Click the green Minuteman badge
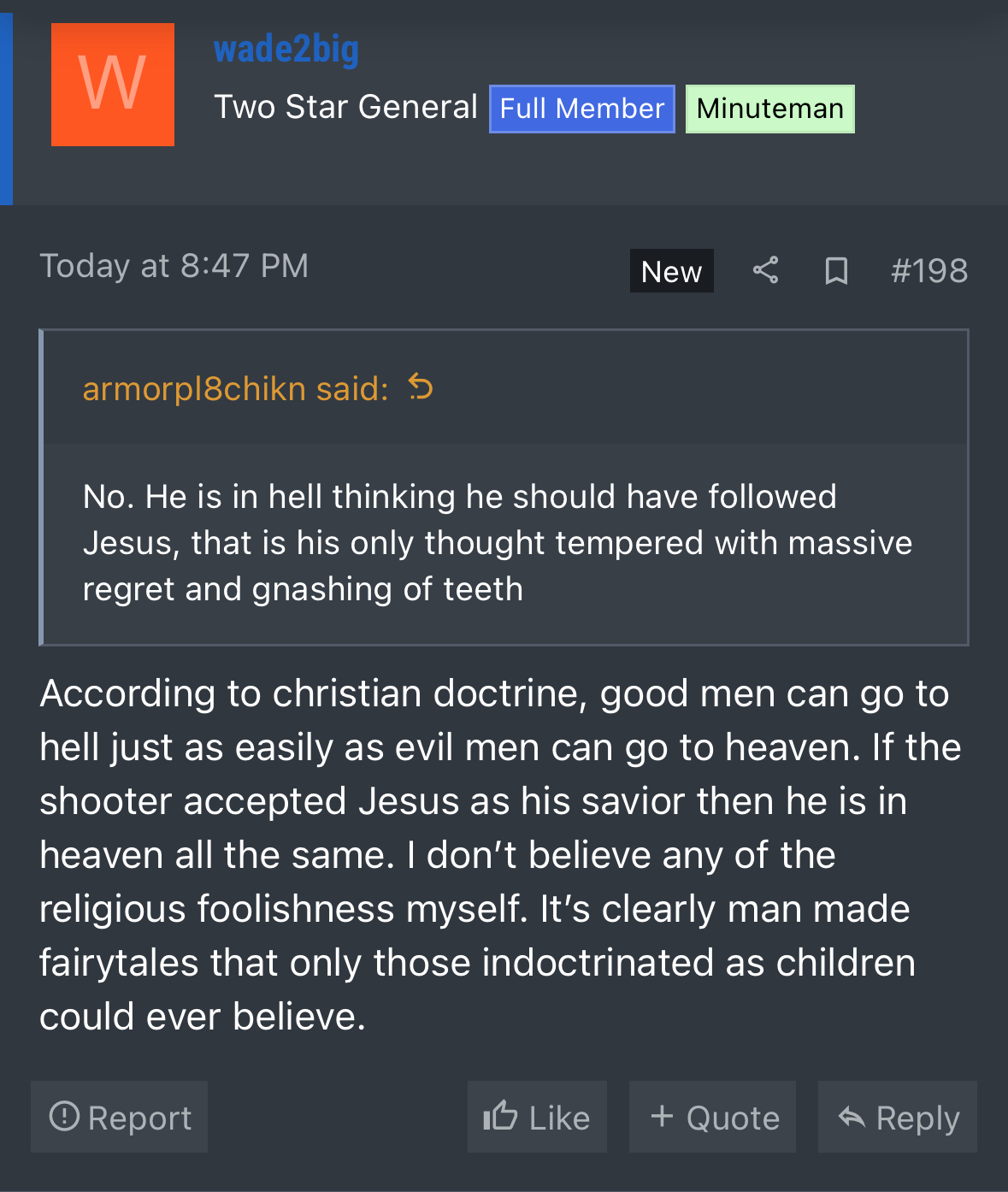This screenshot has height=1192, width=1008. point(769,109)
